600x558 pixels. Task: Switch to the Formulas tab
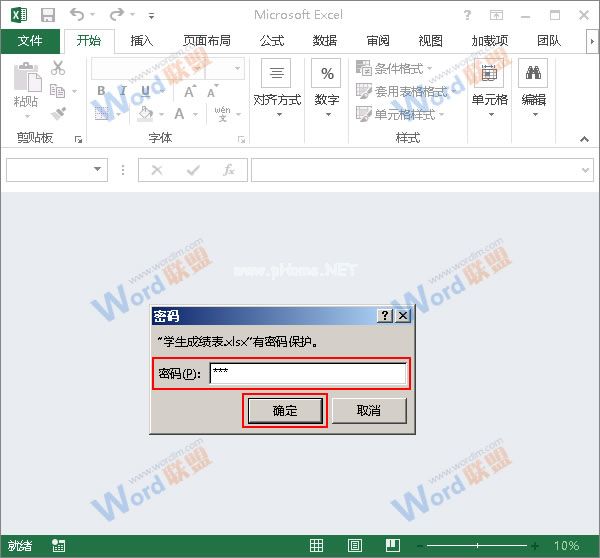click(272, 41)
